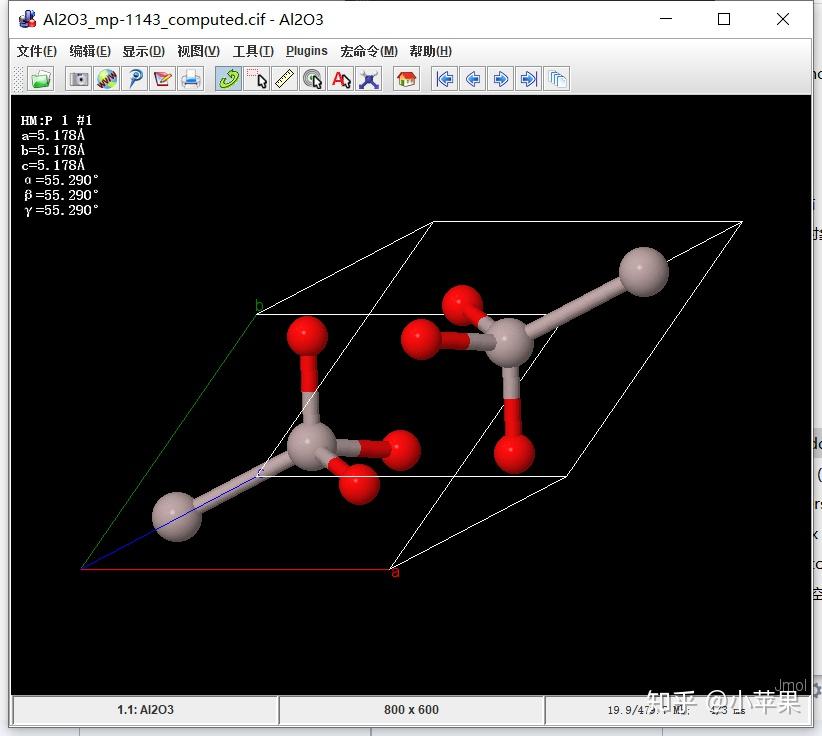Click the print icon in toolbar
The width and height of the screenshot is (822, 736).
click(x=191, y=79)
